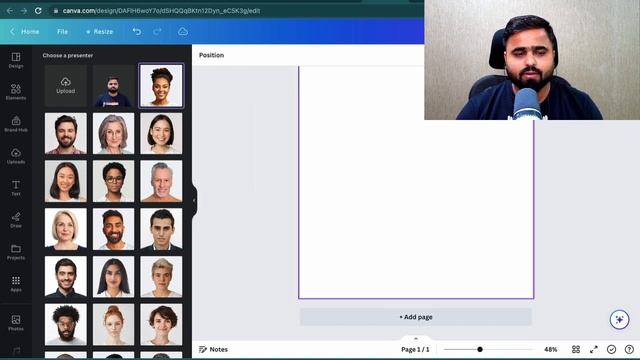This screenshot has height=360, width=640.
Task: Open the Apps sidebar panel
Action: click(16, 284)
